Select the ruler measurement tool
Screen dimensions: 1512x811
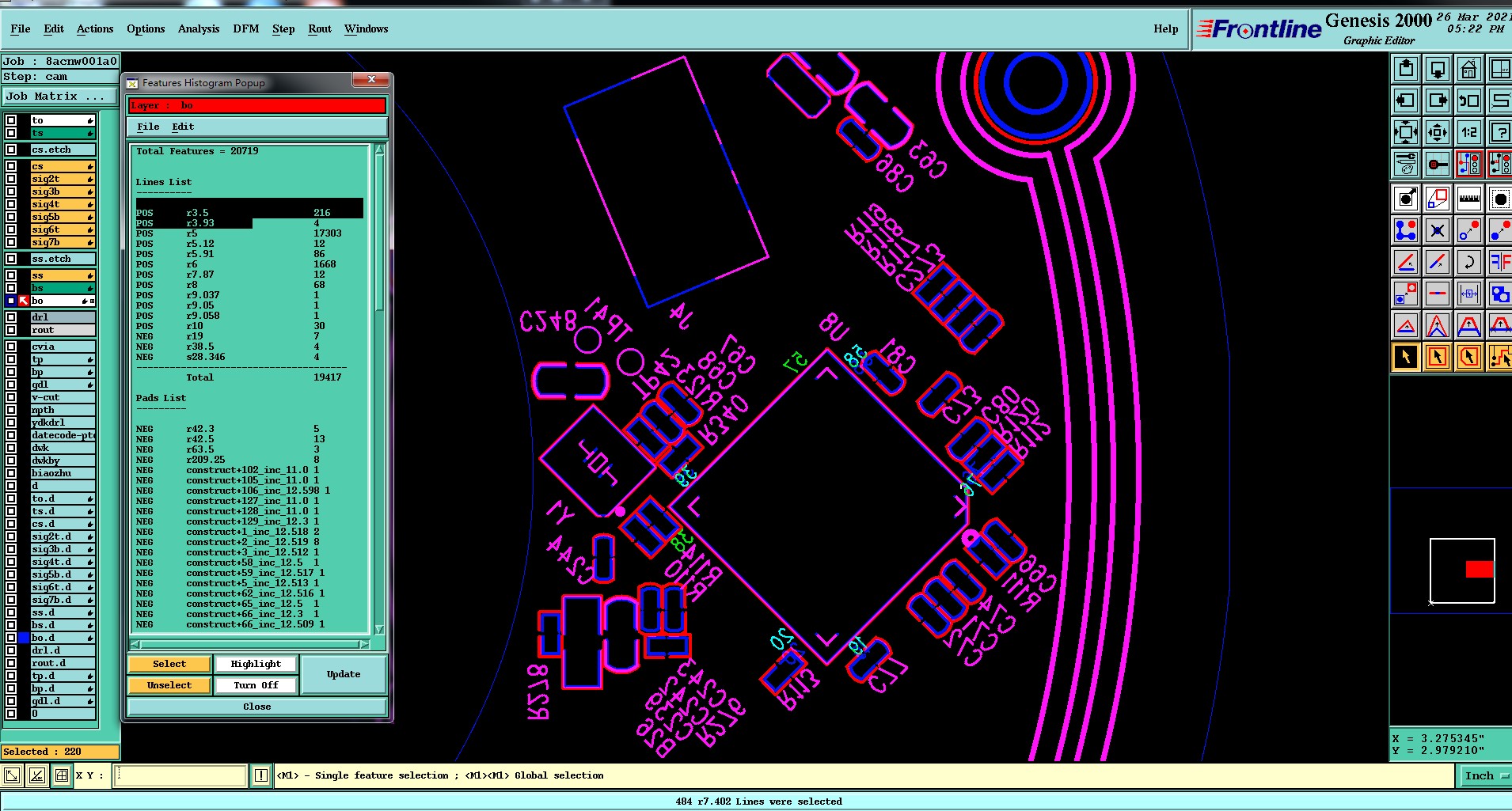(x=1469, y=199)
